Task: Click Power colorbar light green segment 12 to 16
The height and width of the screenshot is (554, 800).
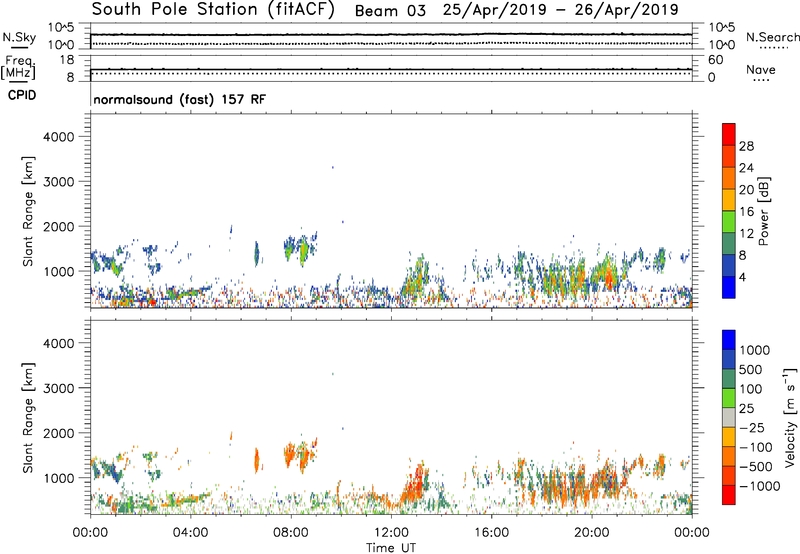Action: coord(729,222)
